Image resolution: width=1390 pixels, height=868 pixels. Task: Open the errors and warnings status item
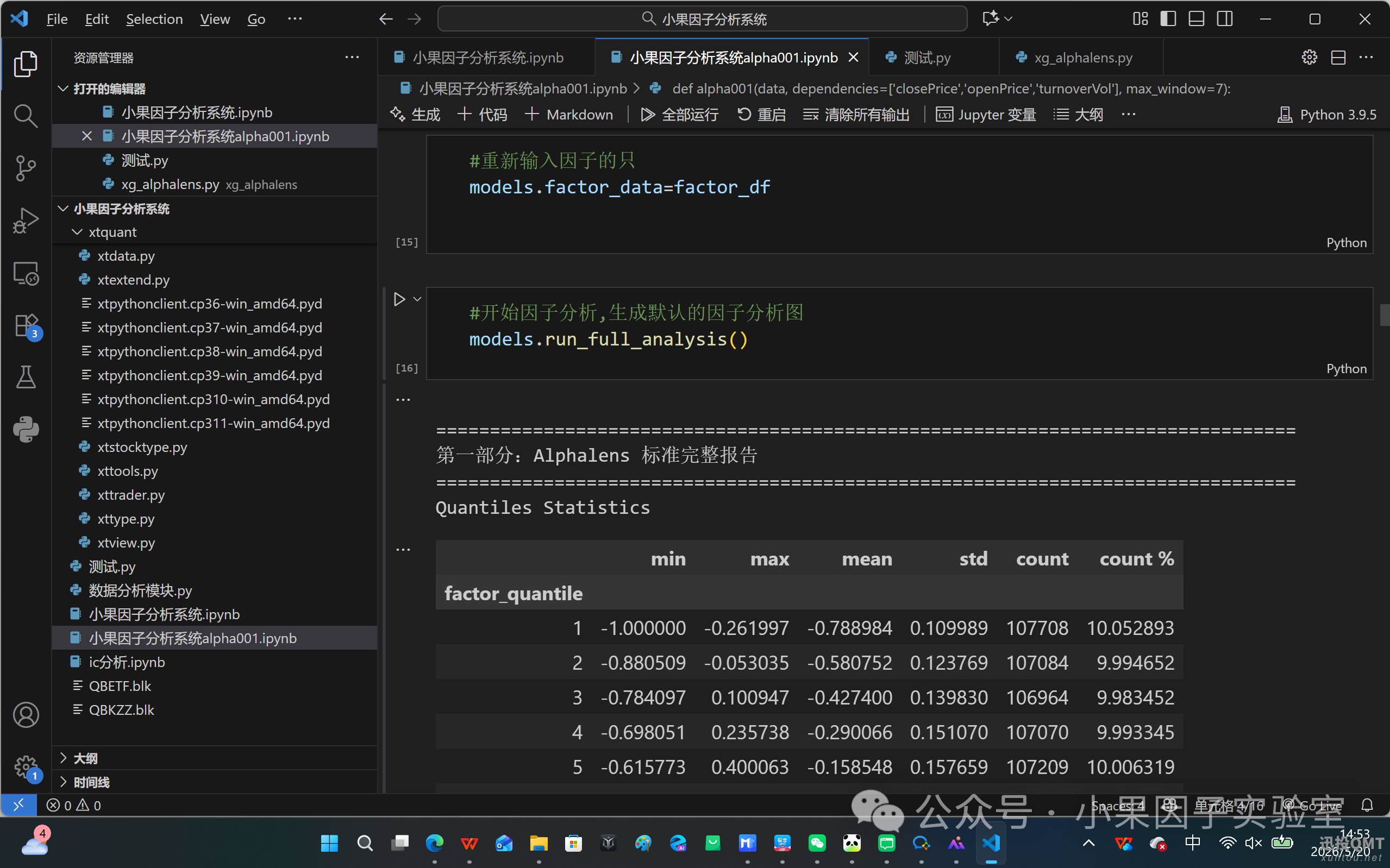coord(74,805)
